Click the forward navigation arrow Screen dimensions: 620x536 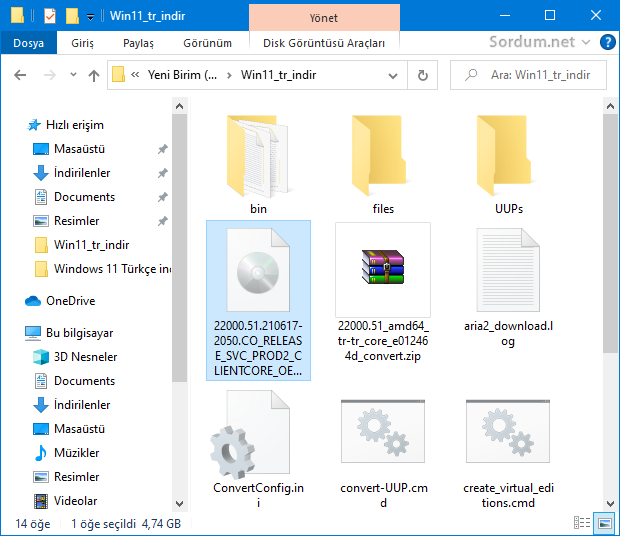[x=49, y=75]
